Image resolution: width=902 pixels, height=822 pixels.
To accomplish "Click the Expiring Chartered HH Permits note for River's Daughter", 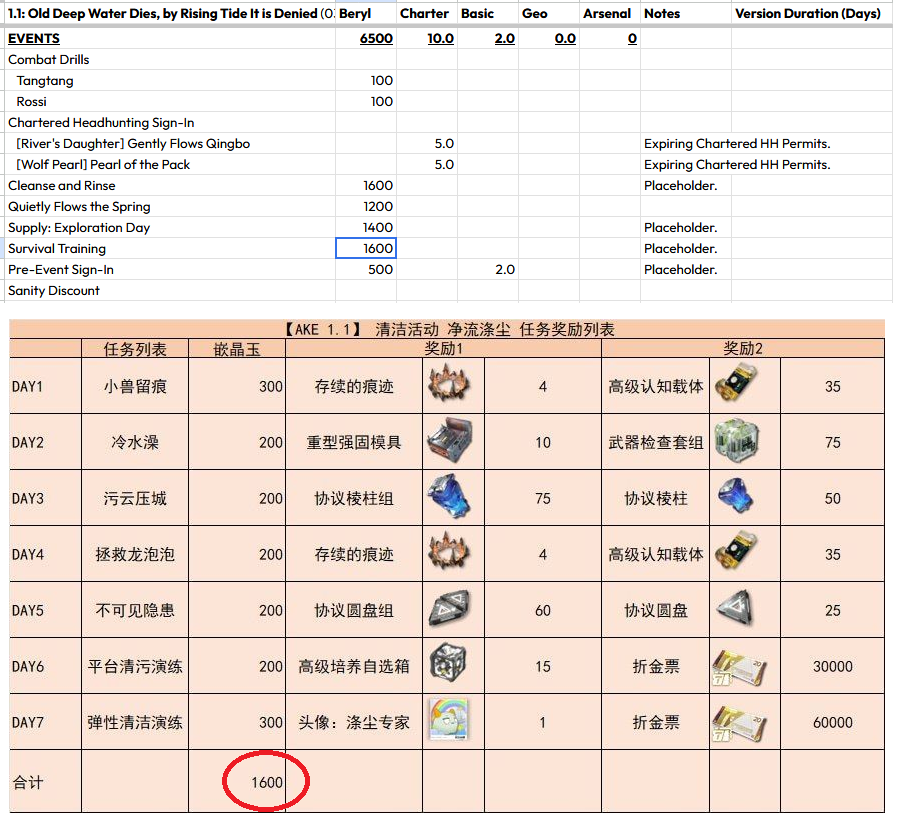I will click(x=737, y=144).
